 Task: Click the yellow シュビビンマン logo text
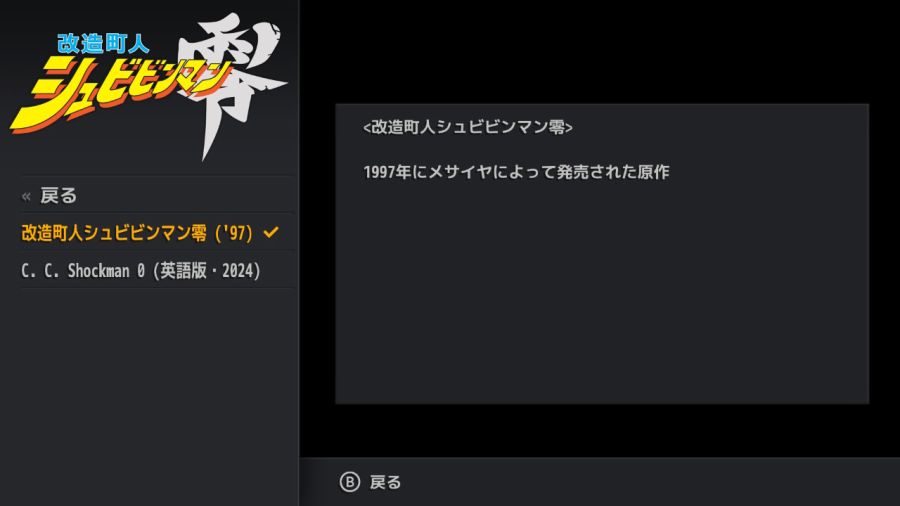[x=123, y=92]
